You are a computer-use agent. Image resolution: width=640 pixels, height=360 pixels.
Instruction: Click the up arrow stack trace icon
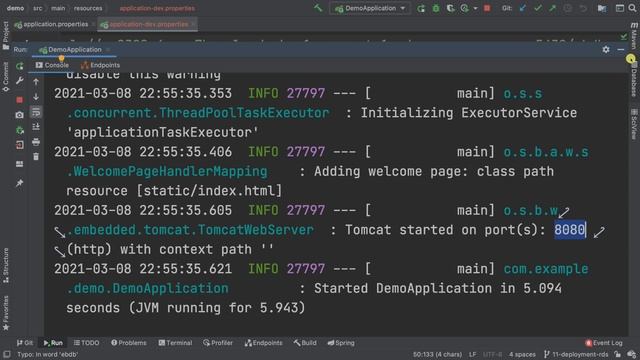36,82
